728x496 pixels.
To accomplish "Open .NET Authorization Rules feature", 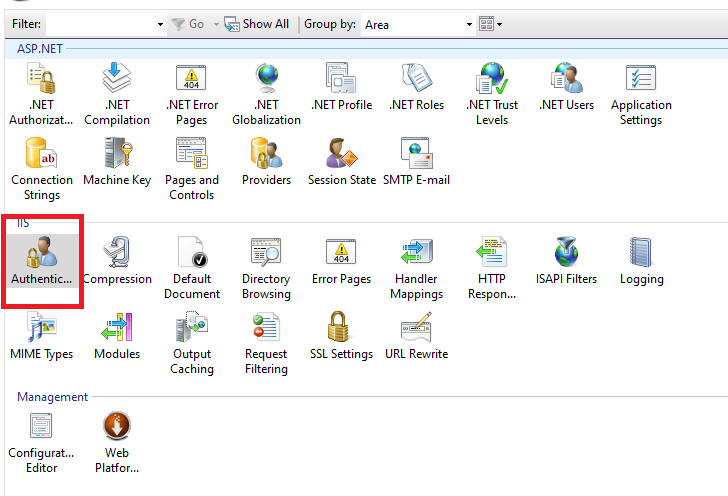I will point(41,95).
